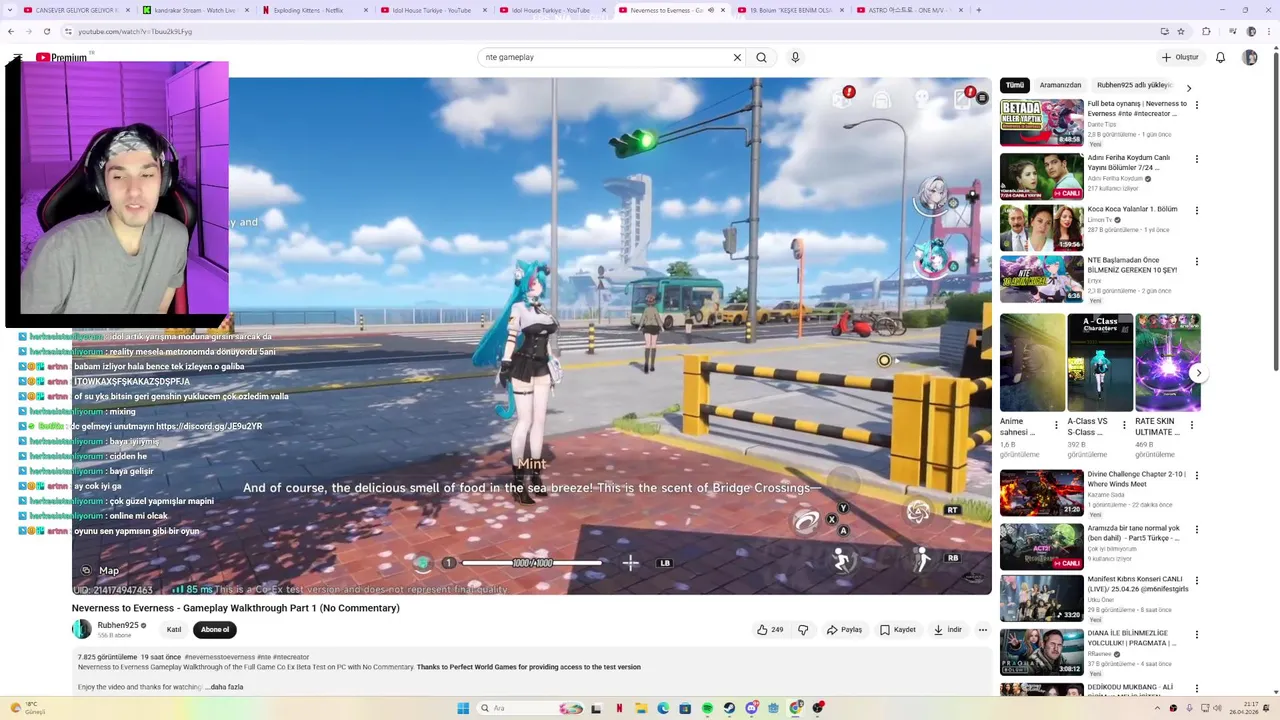This screenshot has height=720, width=1280.
Task: Open Steam from the taskbar
Action: click(x=729, y=708)
